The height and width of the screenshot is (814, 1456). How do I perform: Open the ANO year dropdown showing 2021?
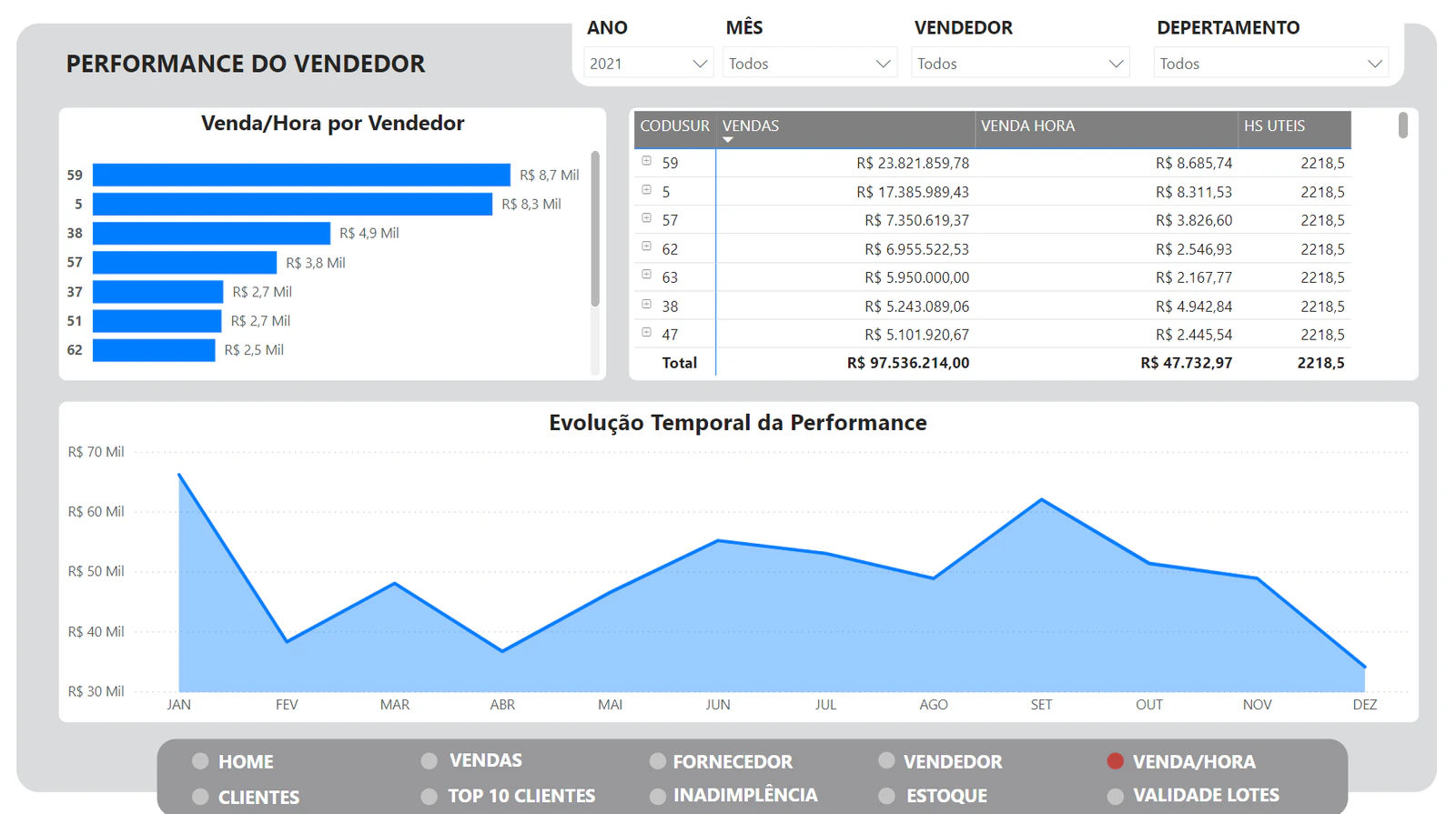pos(648,64)
